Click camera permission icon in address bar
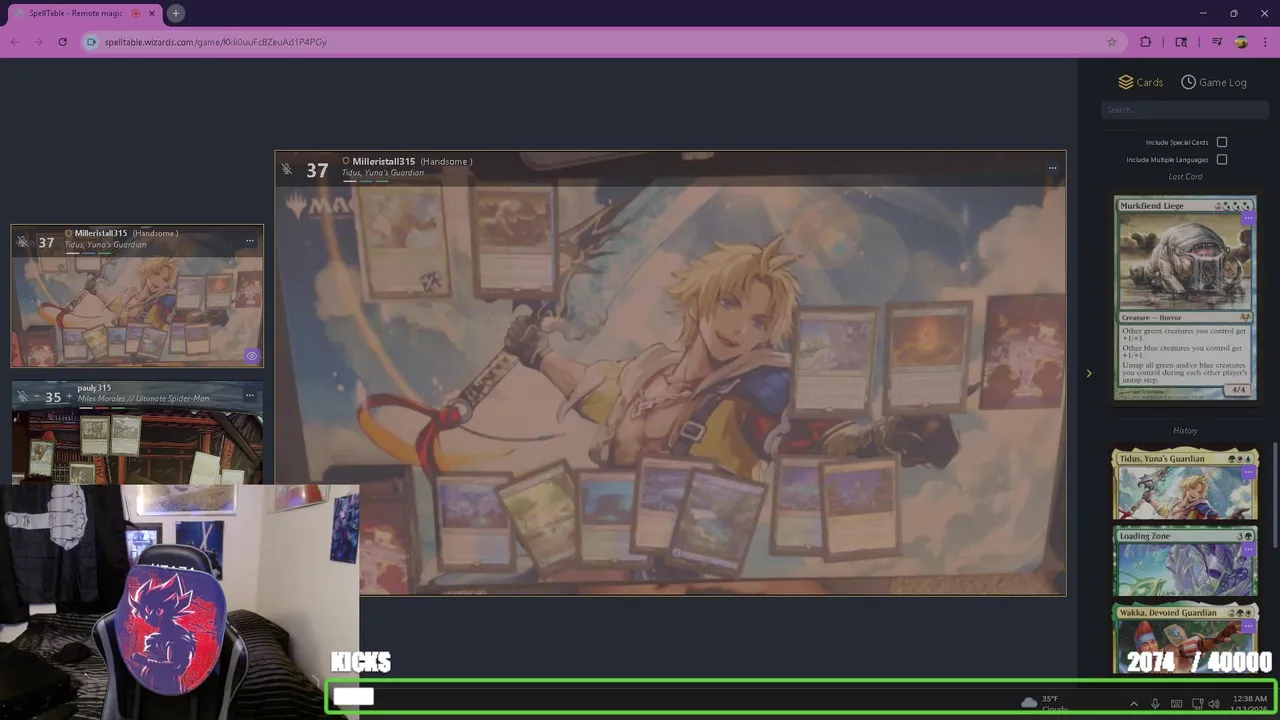 click(91, 42)
